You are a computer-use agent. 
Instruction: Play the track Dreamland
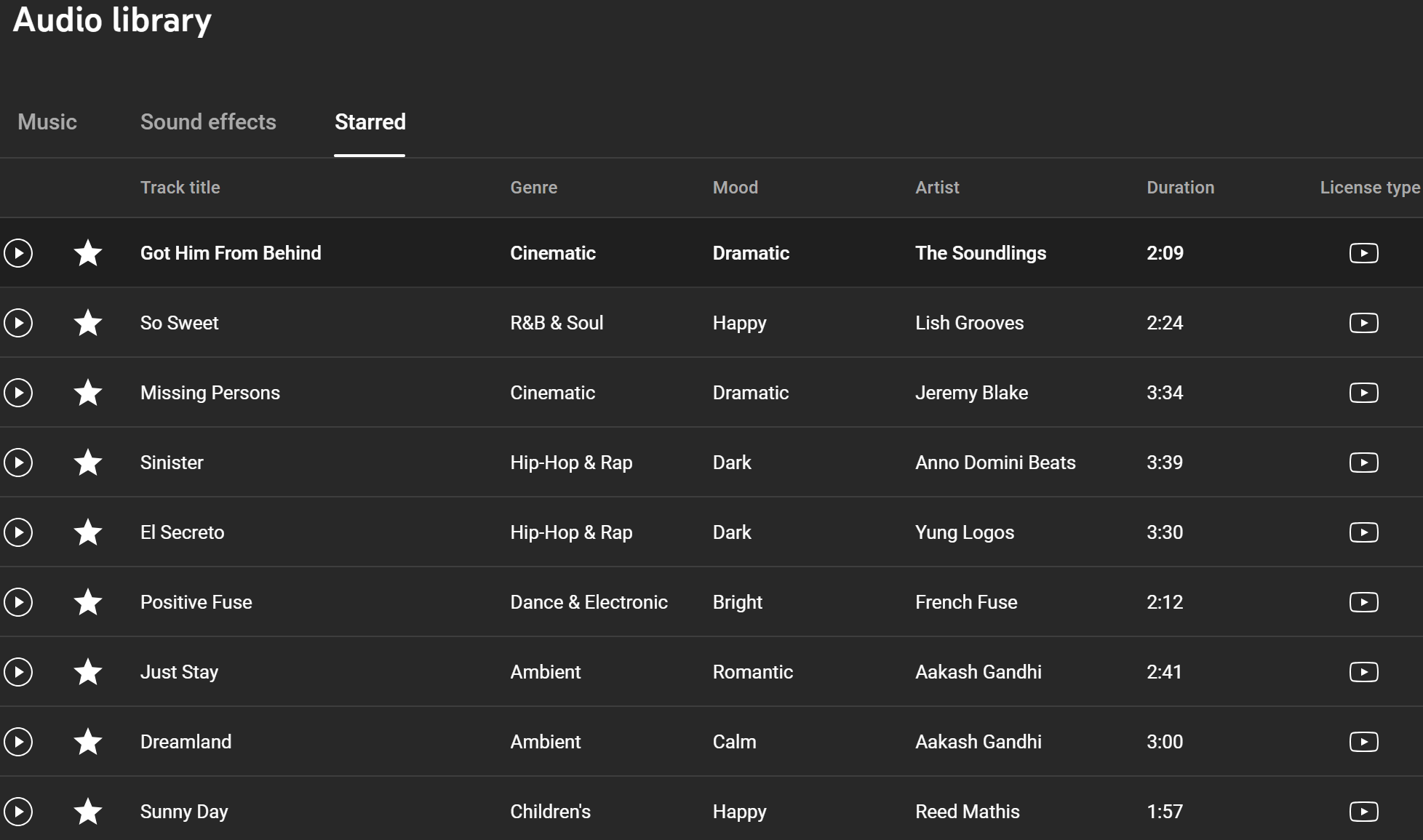pyautogui.click(x=18, y=742)
